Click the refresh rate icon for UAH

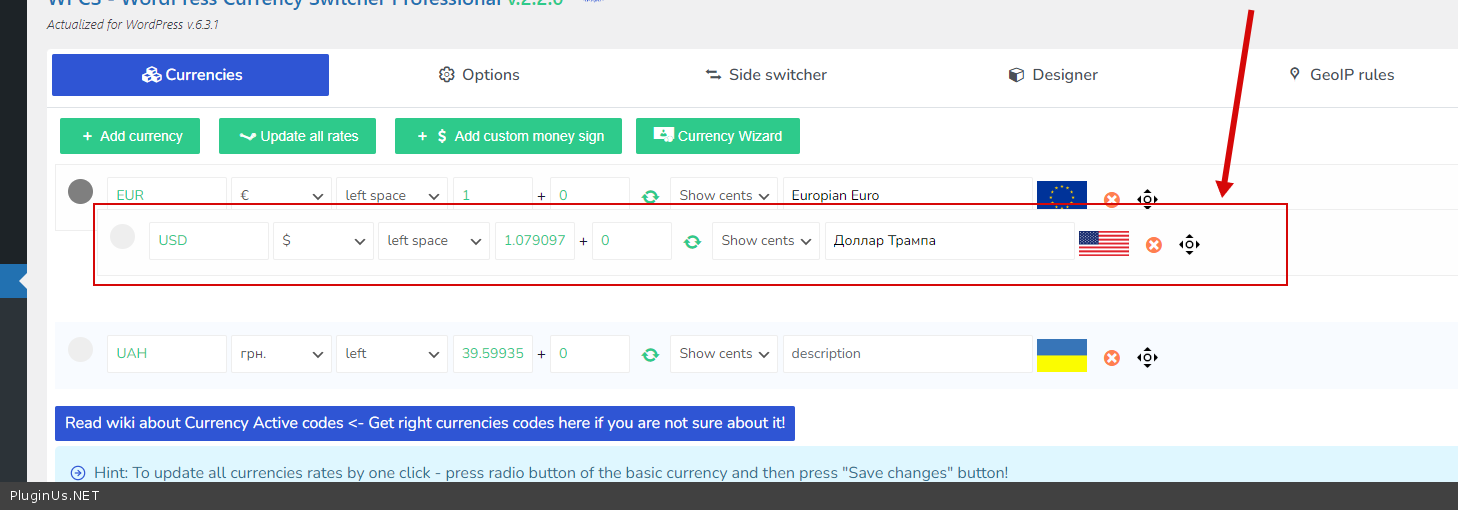(650, 355)
